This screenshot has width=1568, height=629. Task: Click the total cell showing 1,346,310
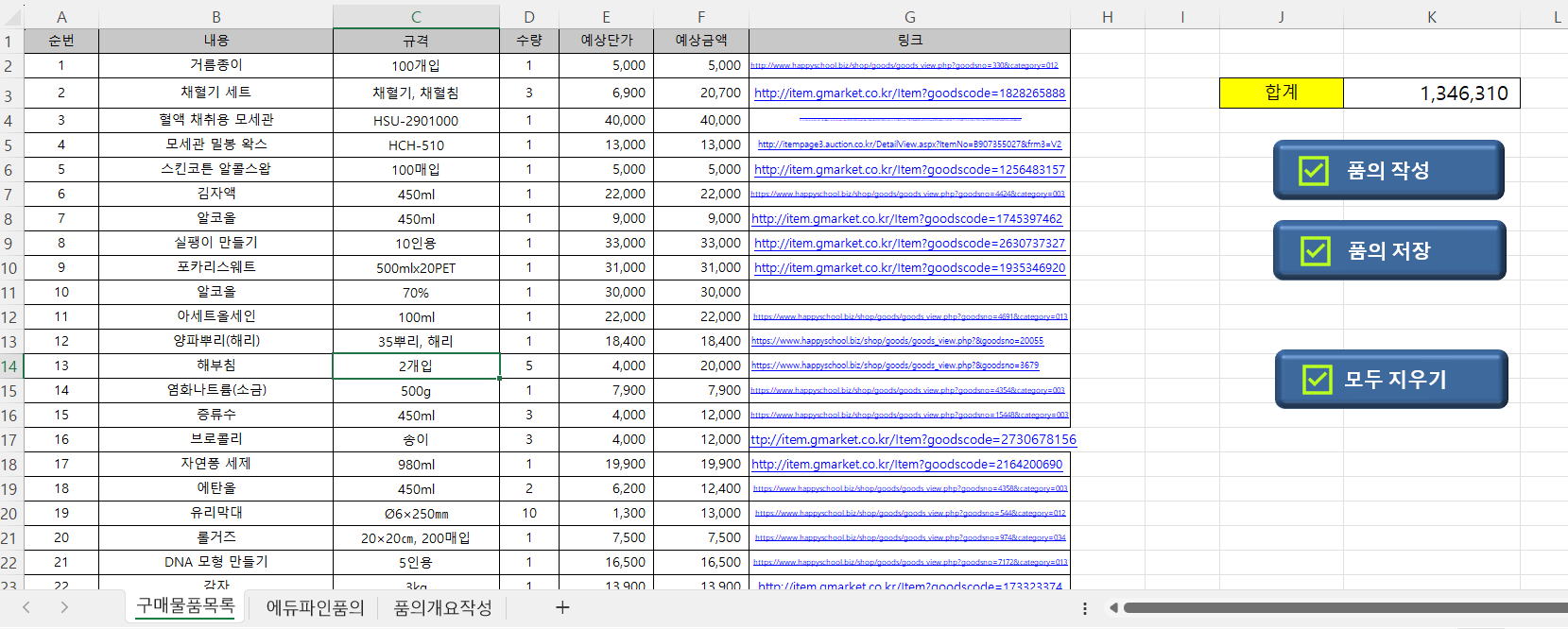[x=1431, y=93]
